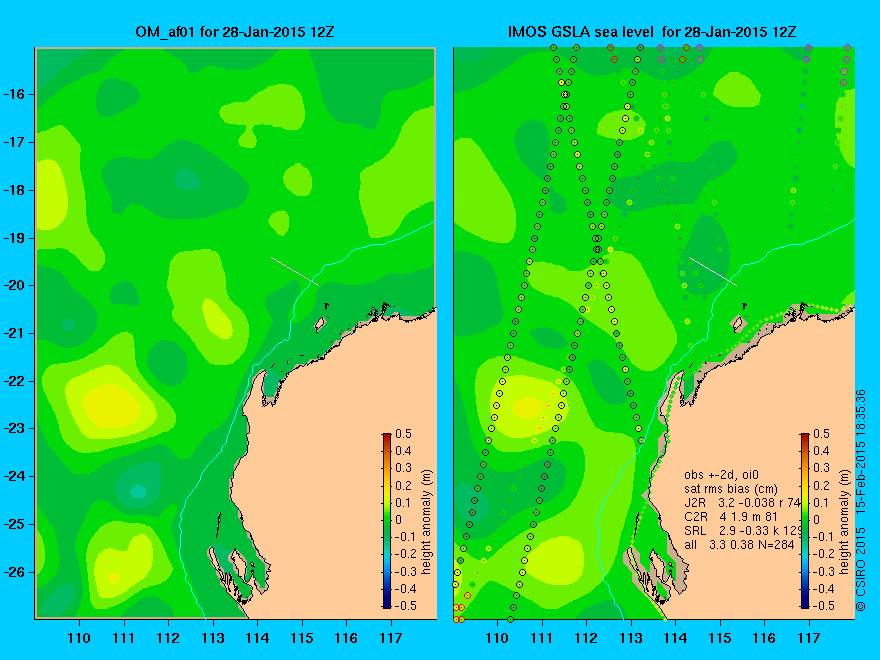Click the white transect line in OM_af01 map
Viewport: 880px width, 660px height.
coord(295,272)
